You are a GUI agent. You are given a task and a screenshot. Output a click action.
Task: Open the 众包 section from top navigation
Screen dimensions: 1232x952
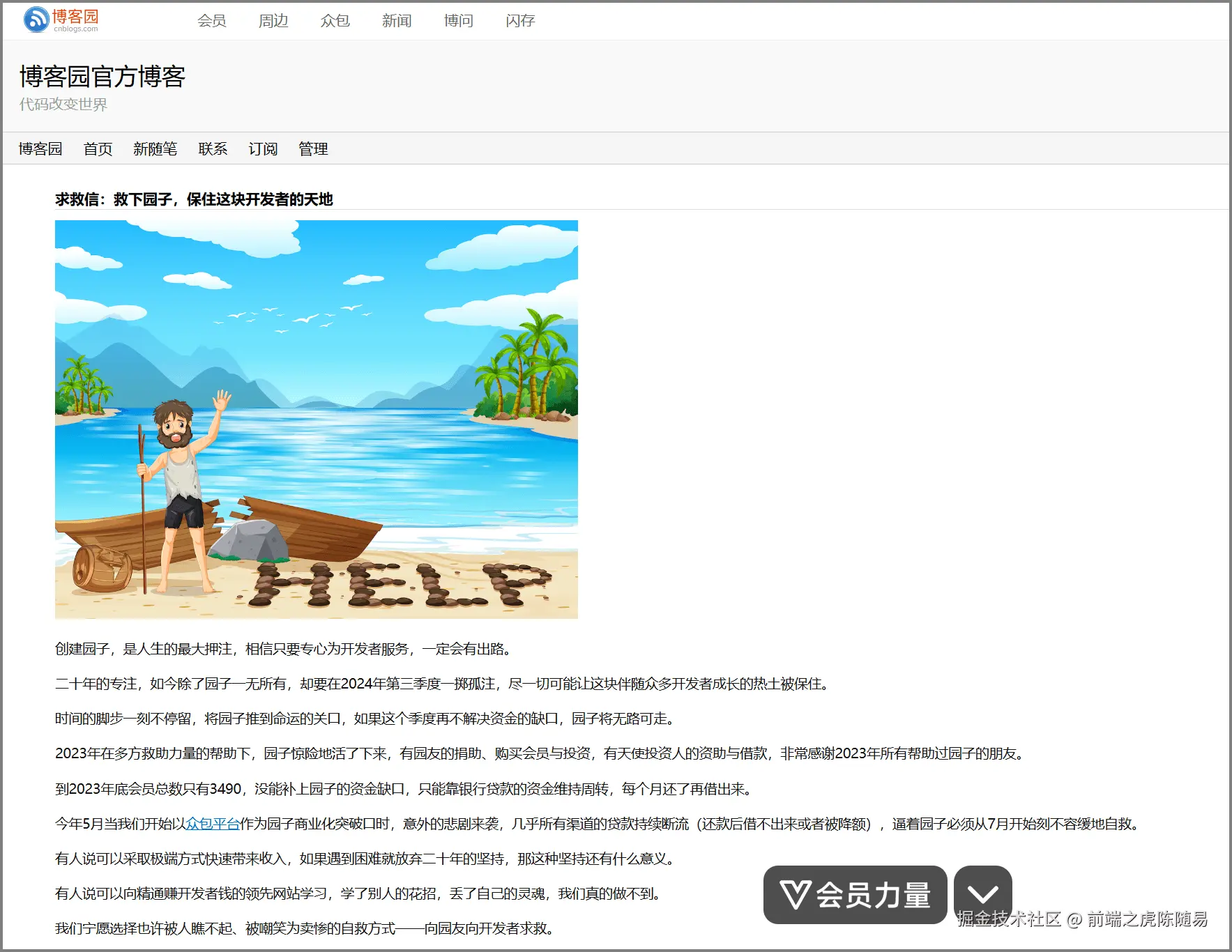click(x=335, y=21)
